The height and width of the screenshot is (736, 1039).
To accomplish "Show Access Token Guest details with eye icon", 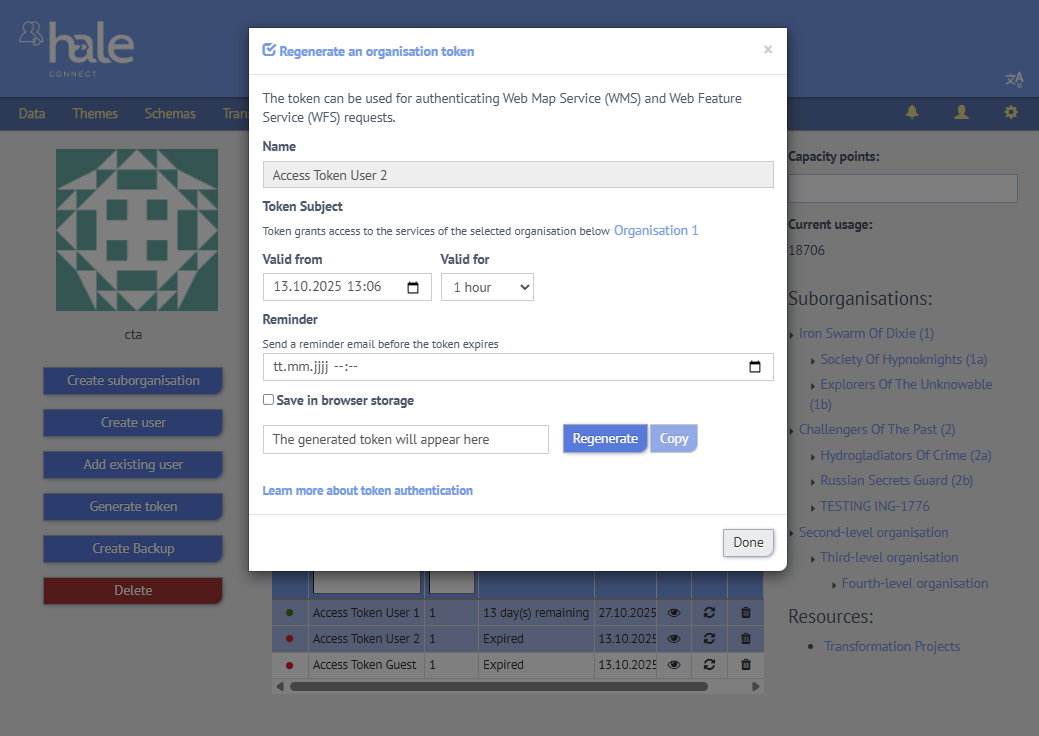I will [x=674, y=665].
